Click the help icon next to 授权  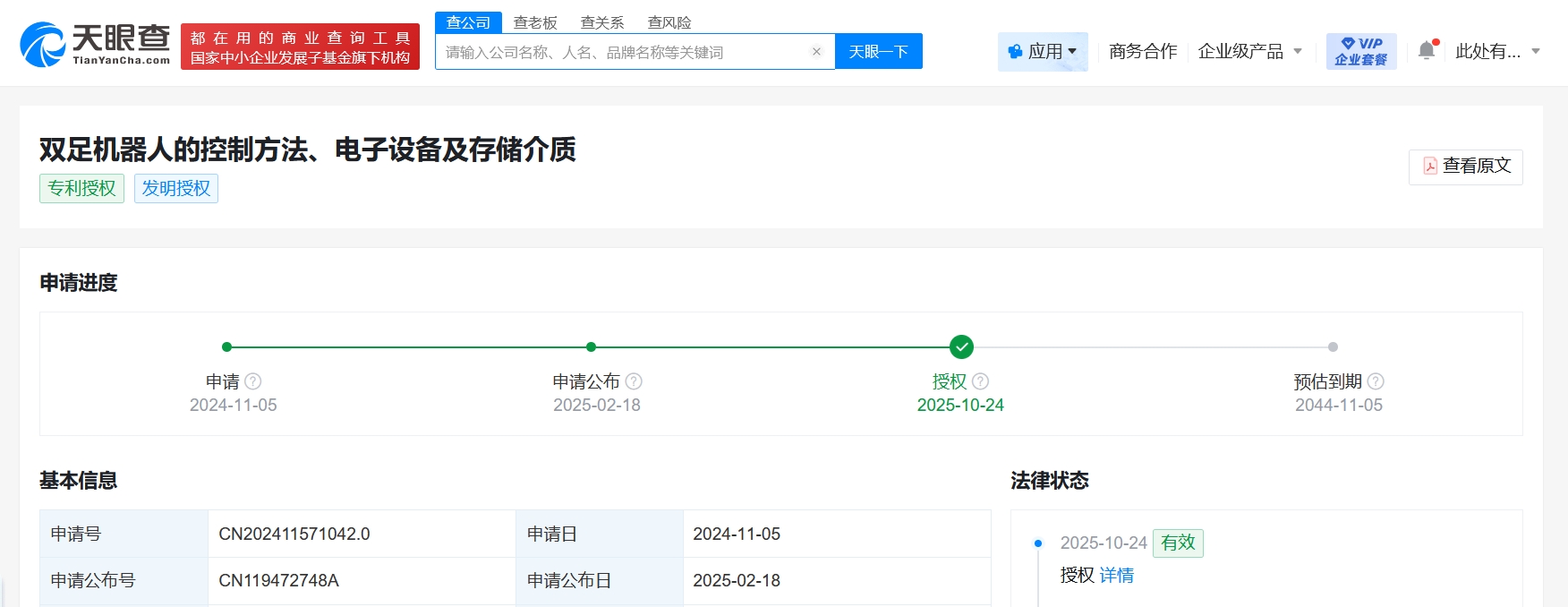[980, 381]
